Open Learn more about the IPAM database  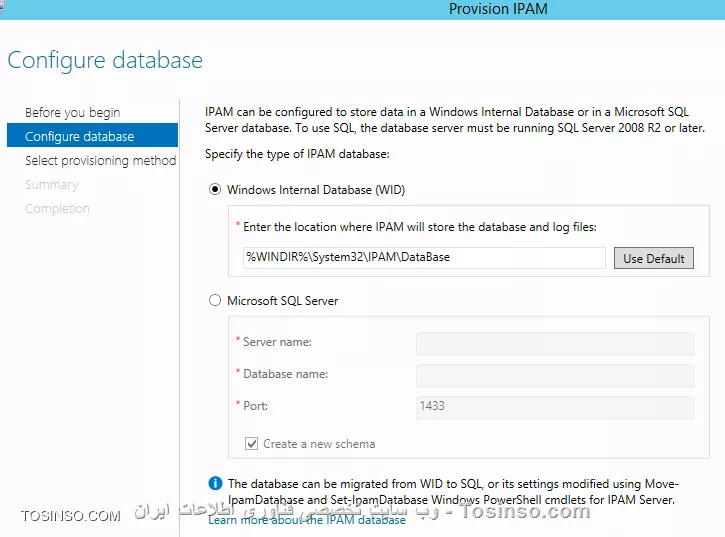click(x=307, y=519)
